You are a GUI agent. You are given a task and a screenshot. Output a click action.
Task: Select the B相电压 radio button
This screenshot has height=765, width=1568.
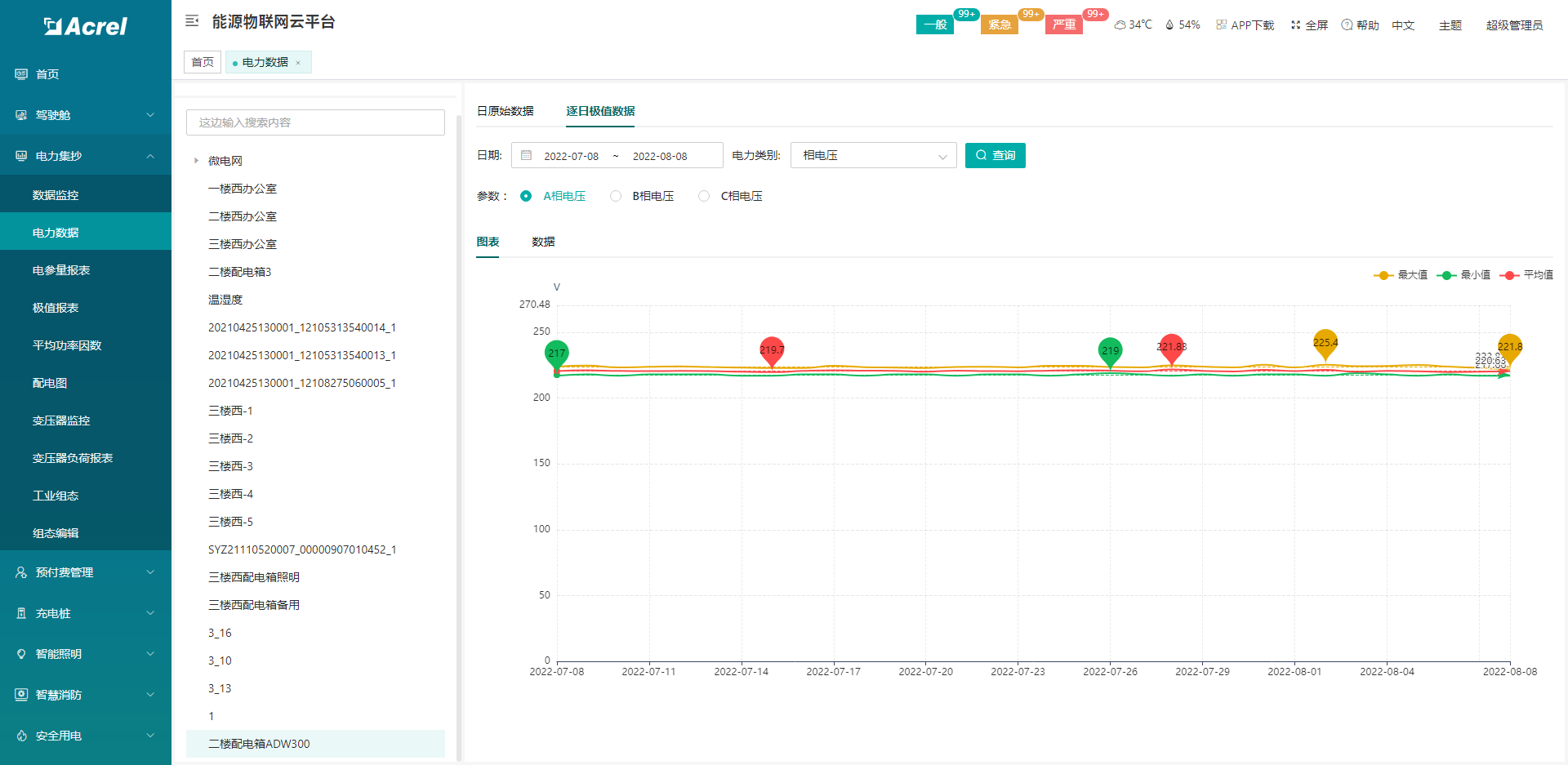coord(616,196)
